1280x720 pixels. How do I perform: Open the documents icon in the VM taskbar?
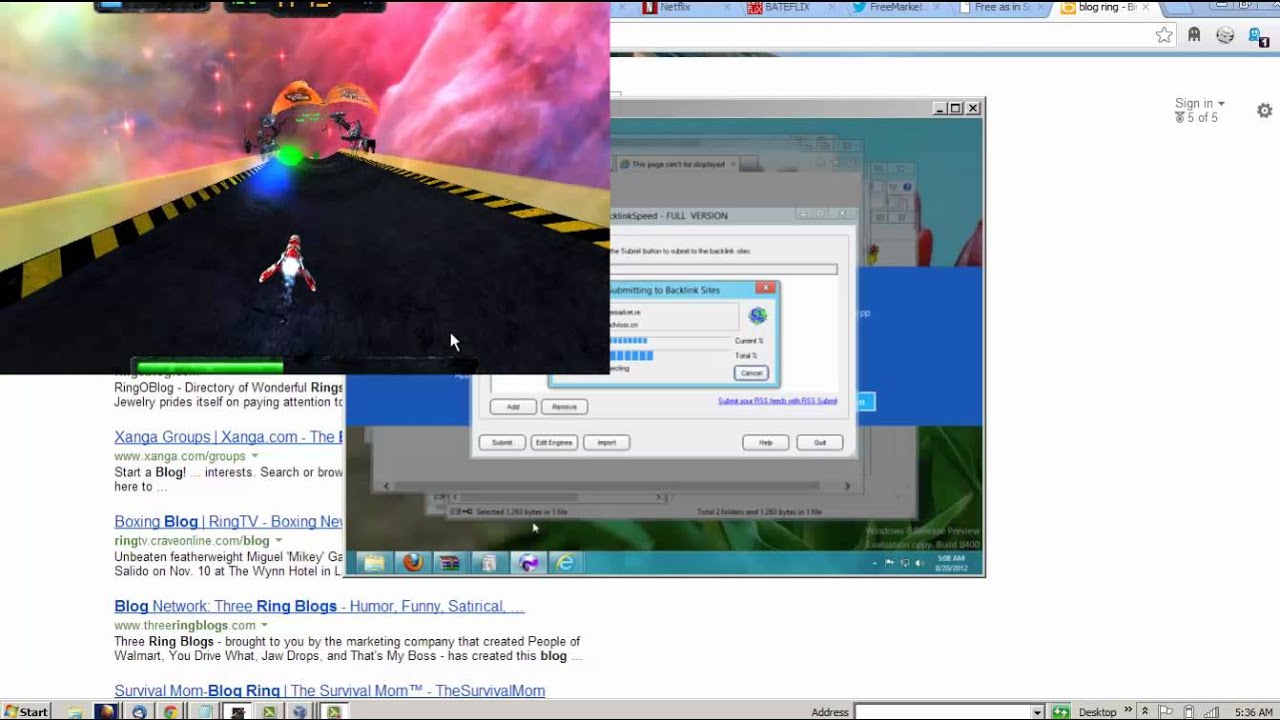pyautogui.click(x=488, y=563)
